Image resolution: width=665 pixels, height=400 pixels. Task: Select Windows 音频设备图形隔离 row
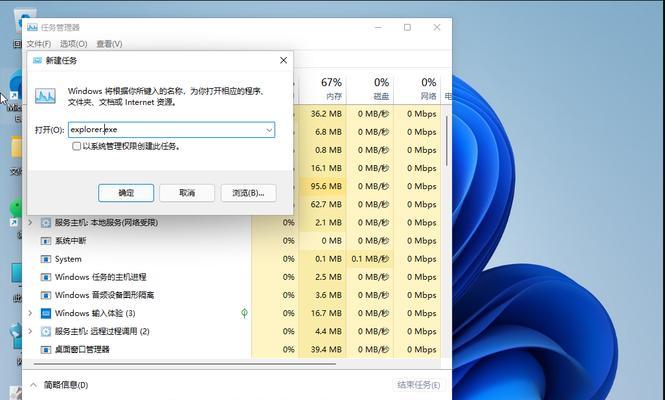[232, 295]
